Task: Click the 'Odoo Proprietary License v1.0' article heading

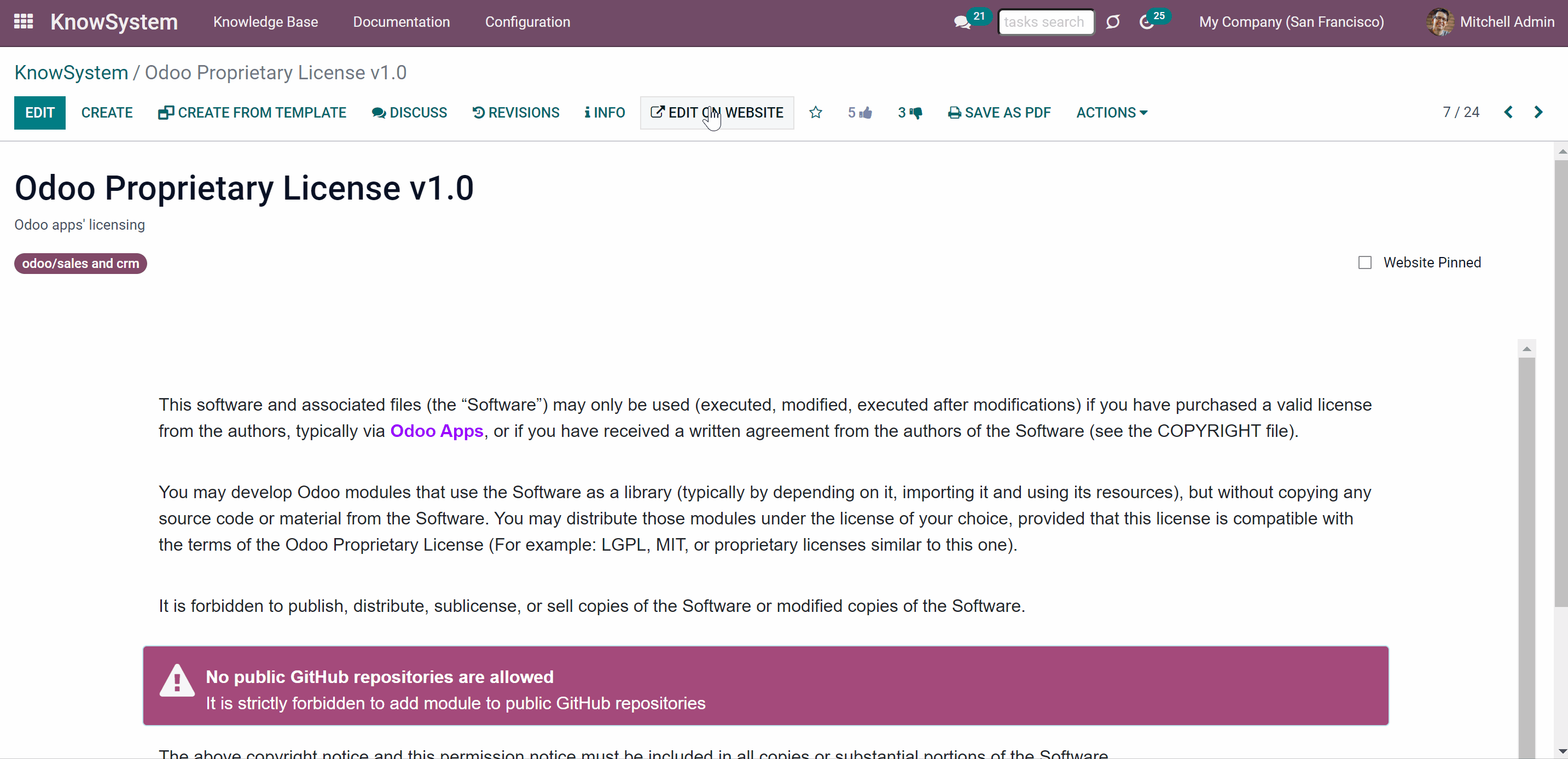Action: [x=244, y=188]
